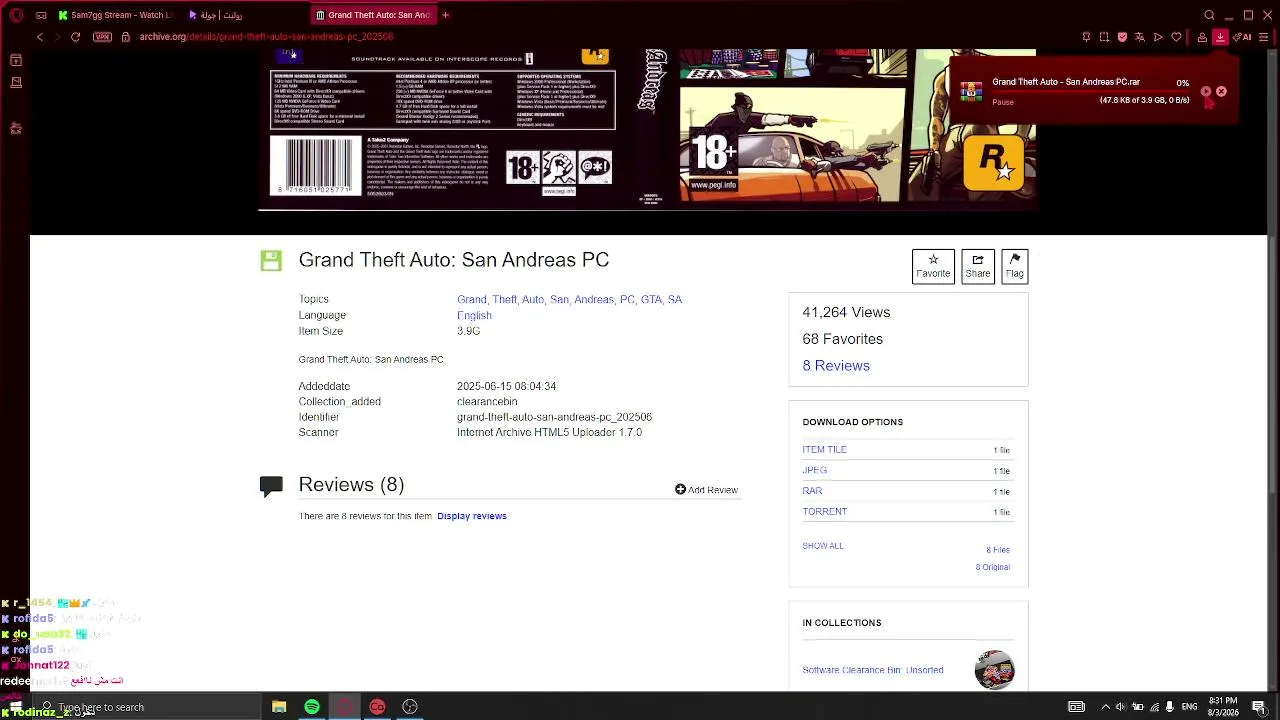Open the 8 Original link
This screenshot has width=1280, height=720.
[993, 567]
